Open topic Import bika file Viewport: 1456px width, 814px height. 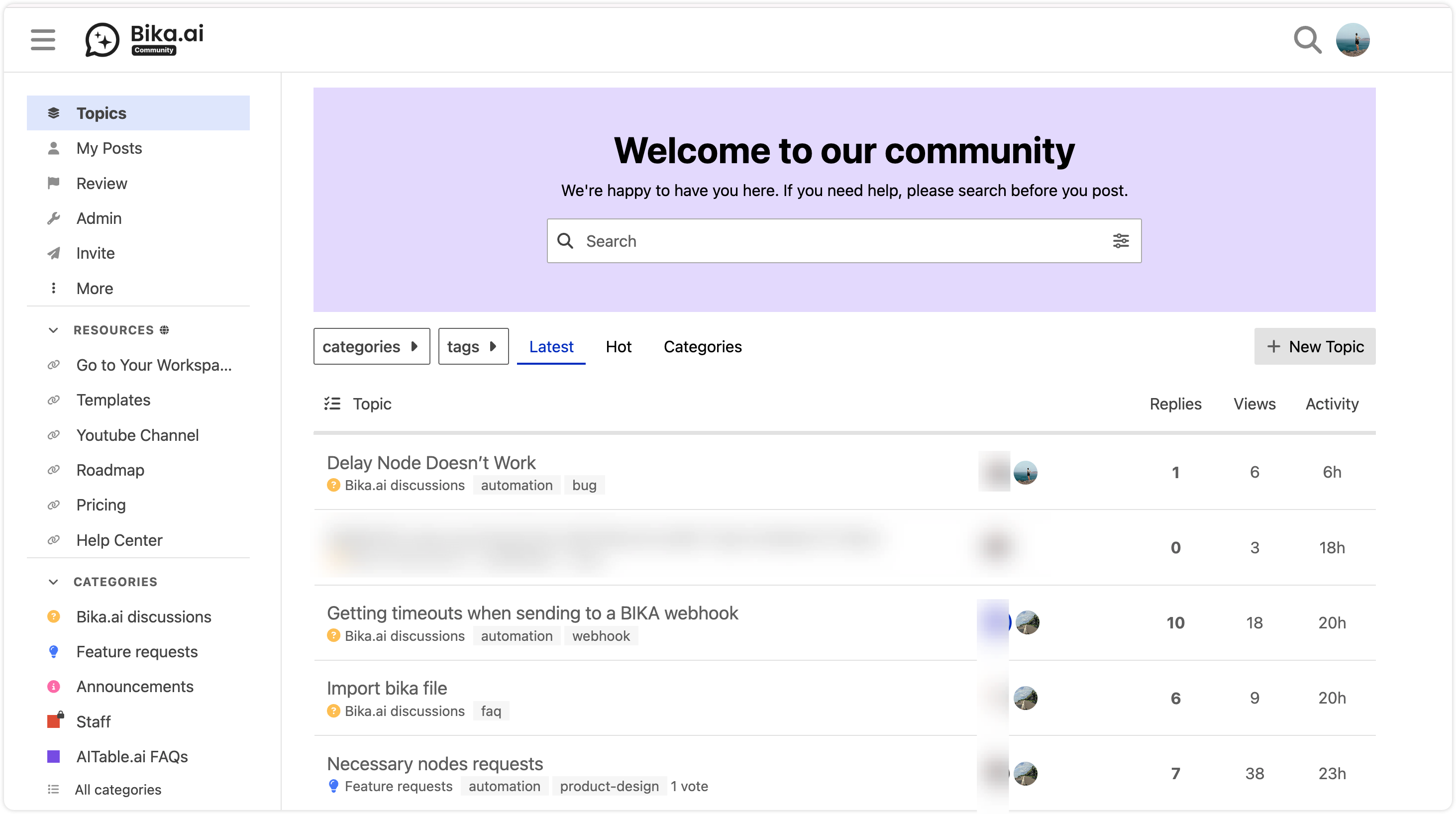pyautogui.click(x=387, y=688)
